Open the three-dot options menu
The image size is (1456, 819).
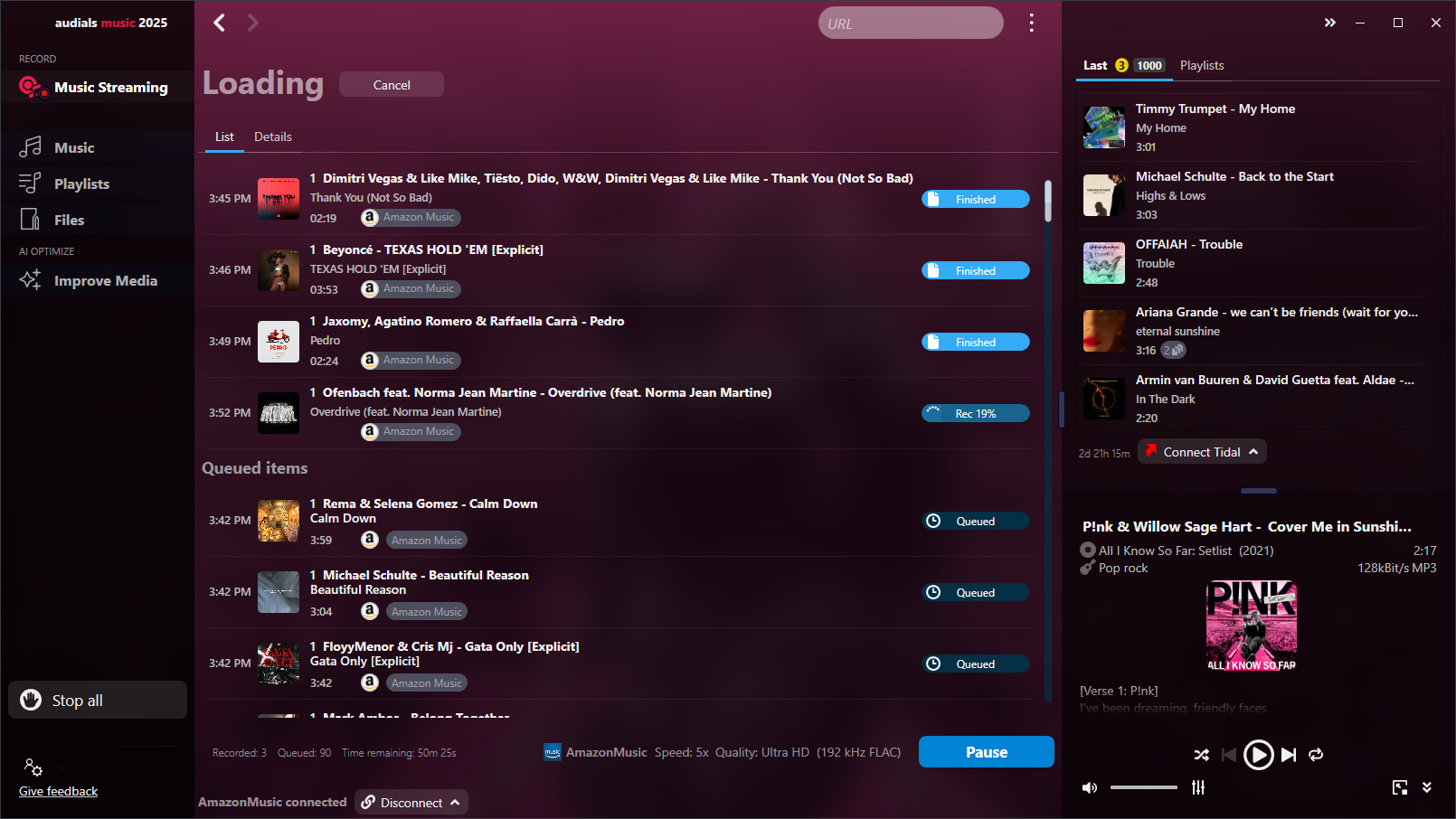1031,23
